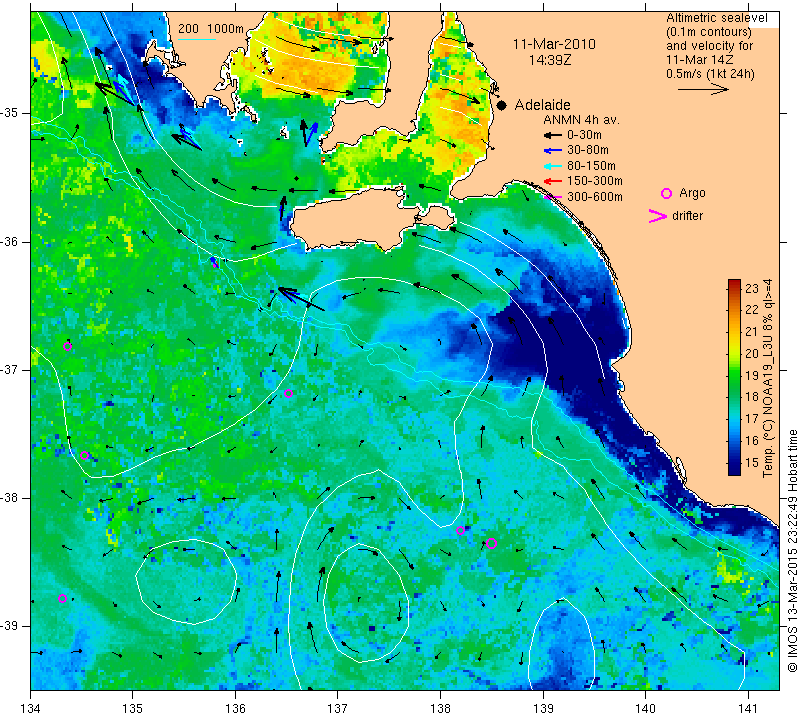Click the '-39' latitude axis label

(x=10, y=626)
